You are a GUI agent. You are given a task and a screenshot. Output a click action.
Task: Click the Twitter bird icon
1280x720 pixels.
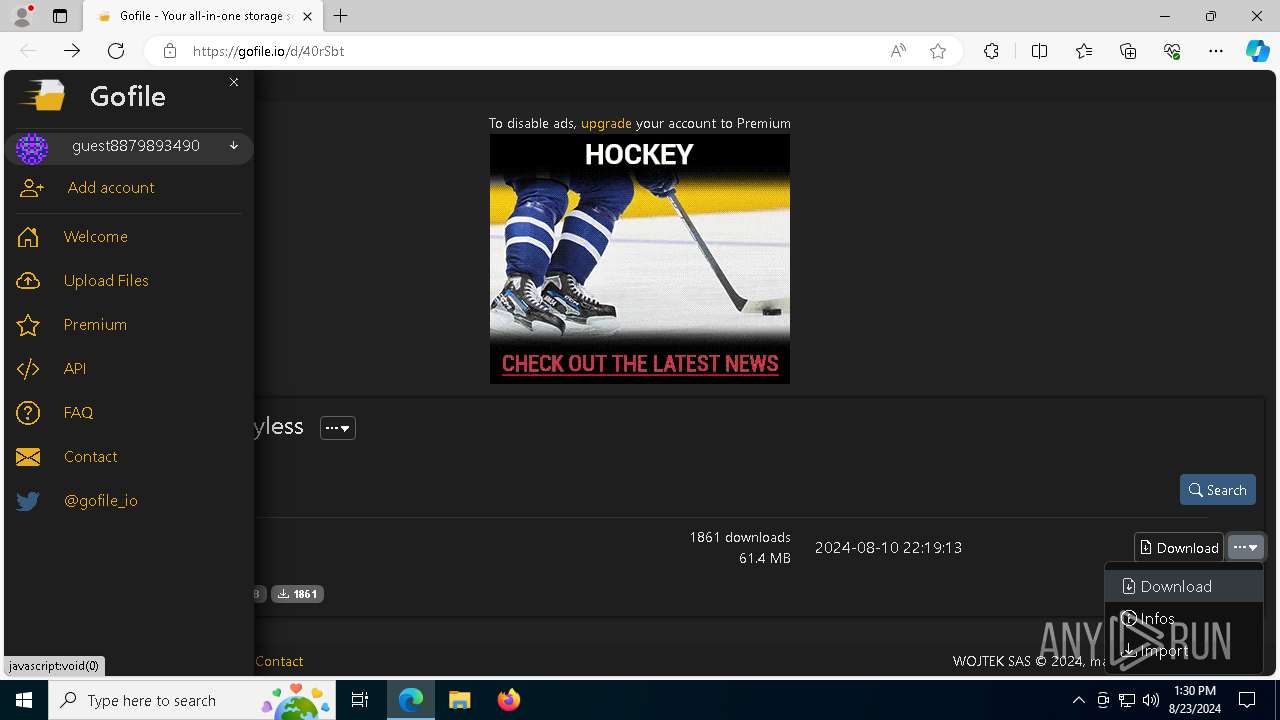pos(28,501)
